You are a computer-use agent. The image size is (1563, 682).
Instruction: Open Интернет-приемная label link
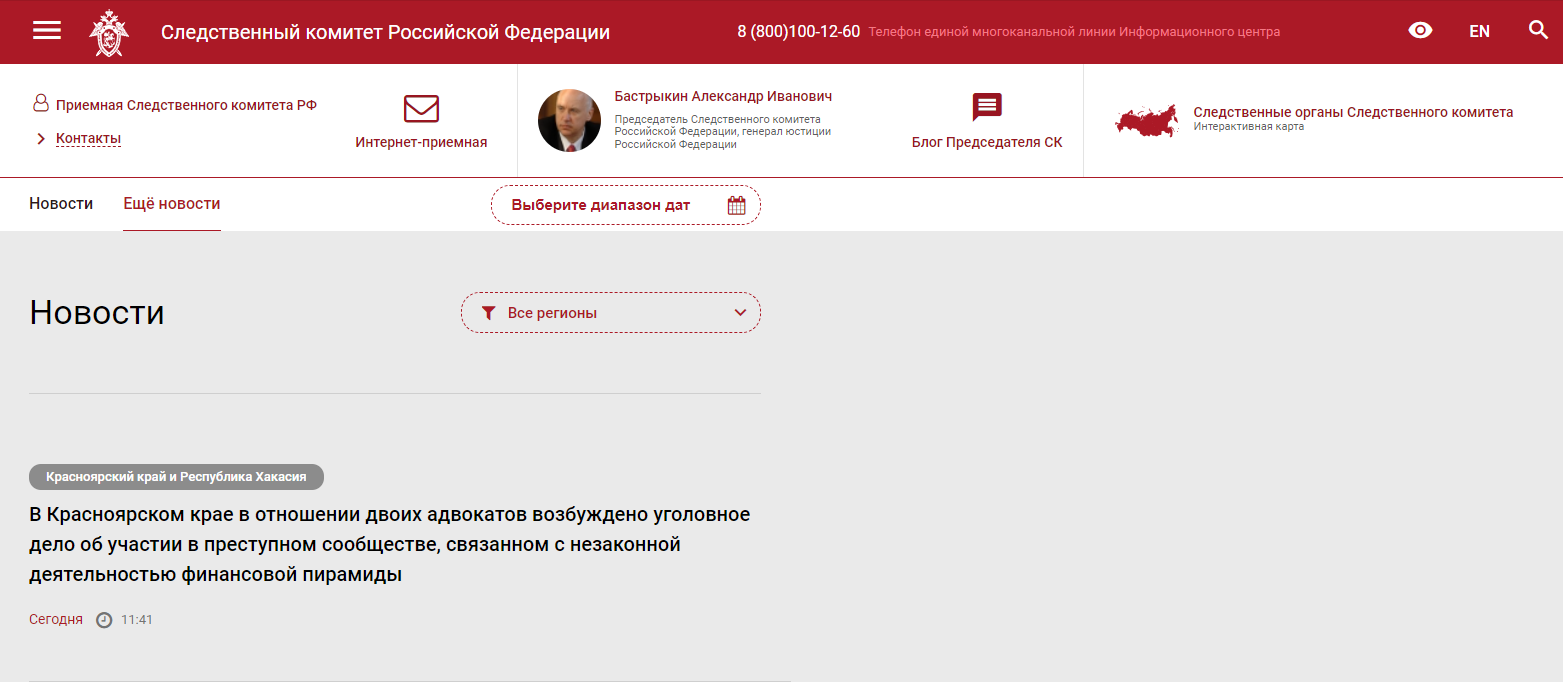[x=421, y=142]
